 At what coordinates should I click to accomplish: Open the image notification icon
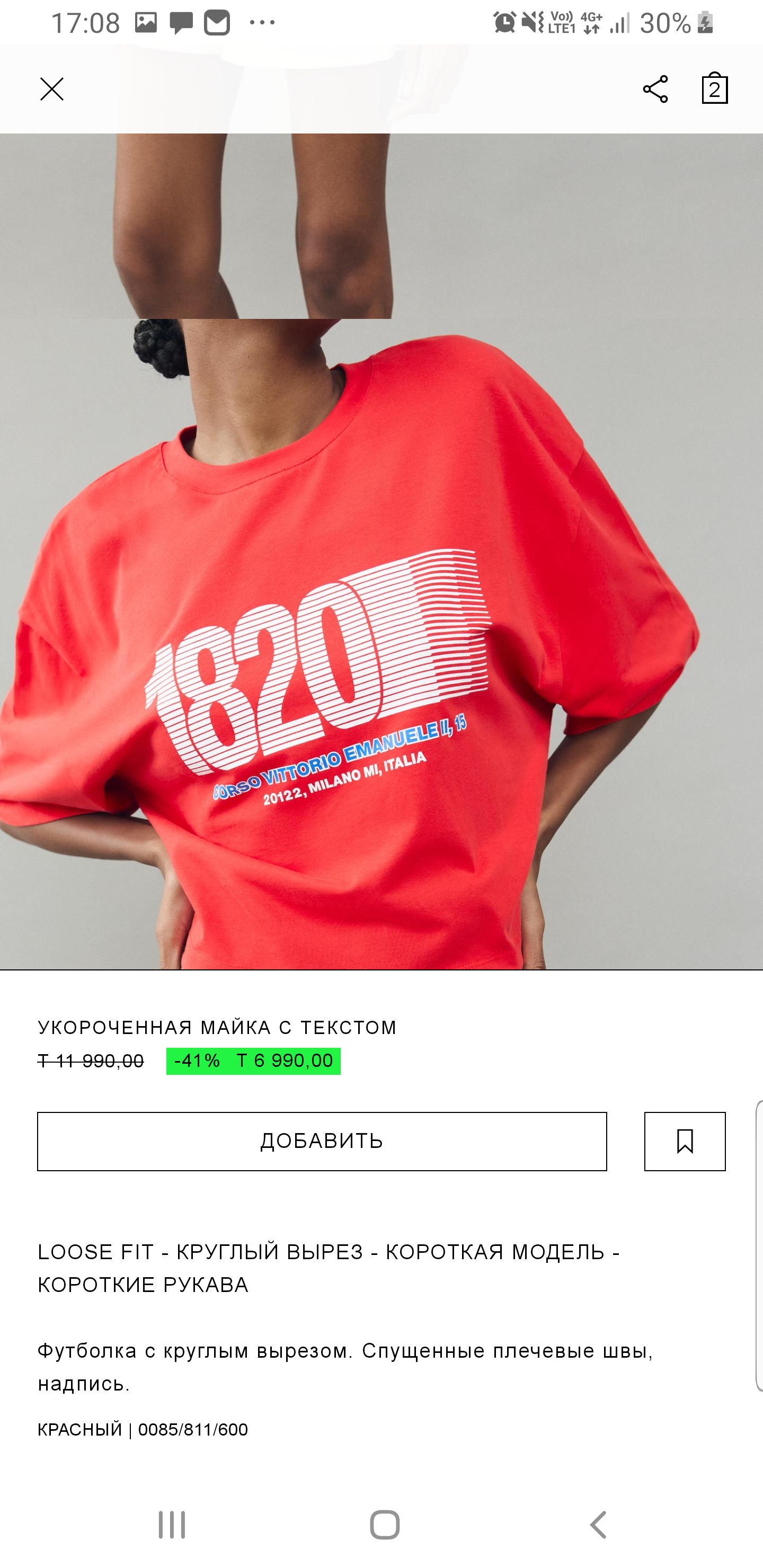coord(146,23)
